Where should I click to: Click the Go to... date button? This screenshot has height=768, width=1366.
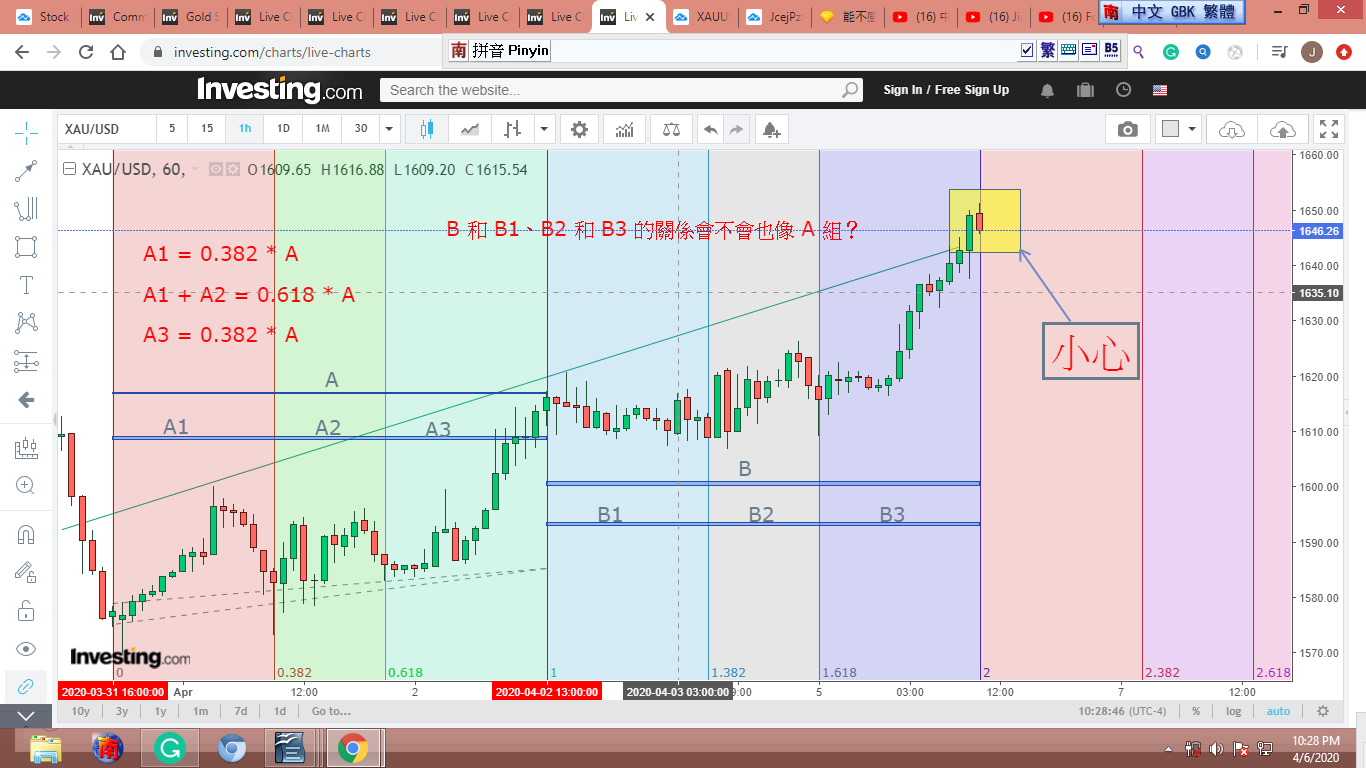coord(330,711)
